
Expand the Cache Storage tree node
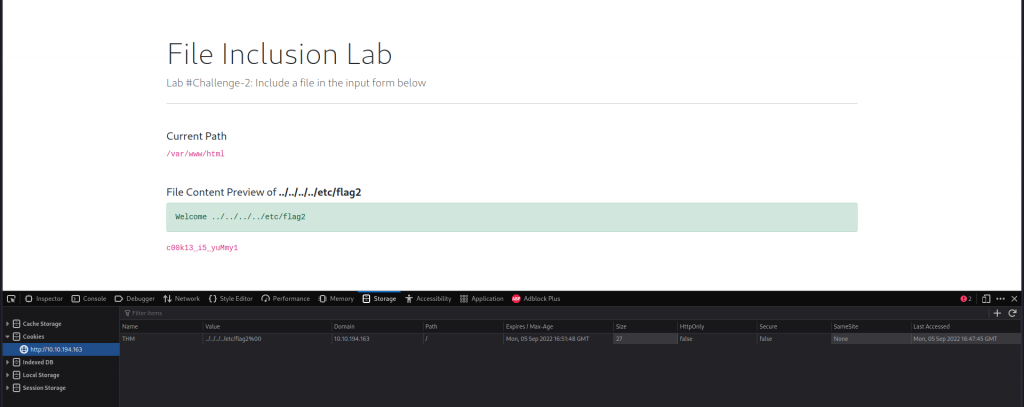(x=7, y=324)
